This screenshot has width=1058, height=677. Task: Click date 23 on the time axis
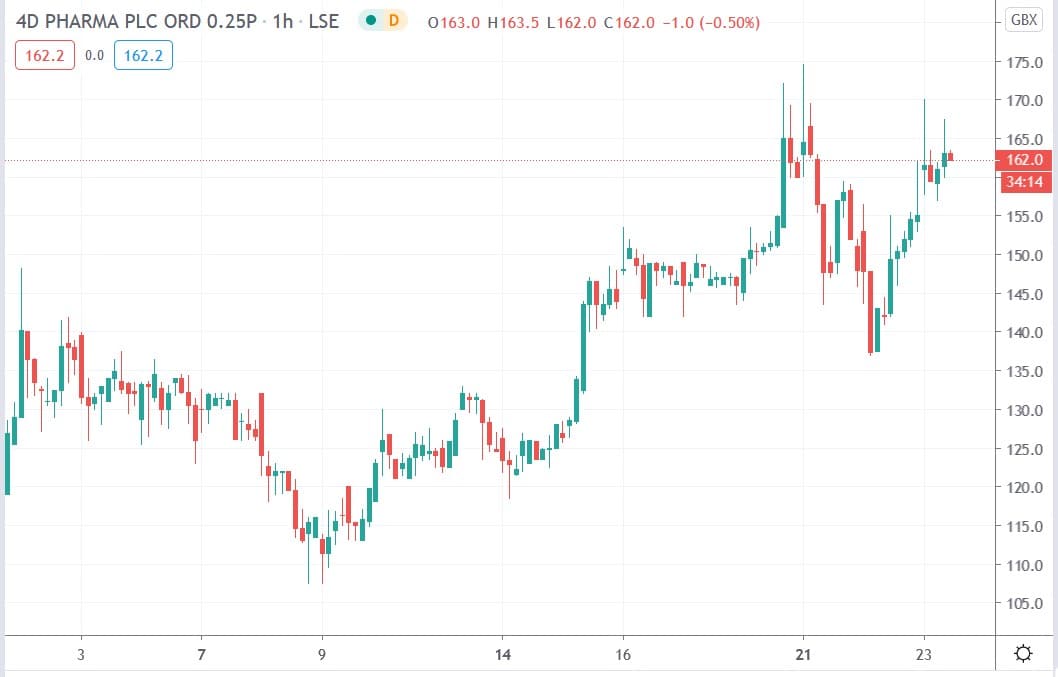923,655
